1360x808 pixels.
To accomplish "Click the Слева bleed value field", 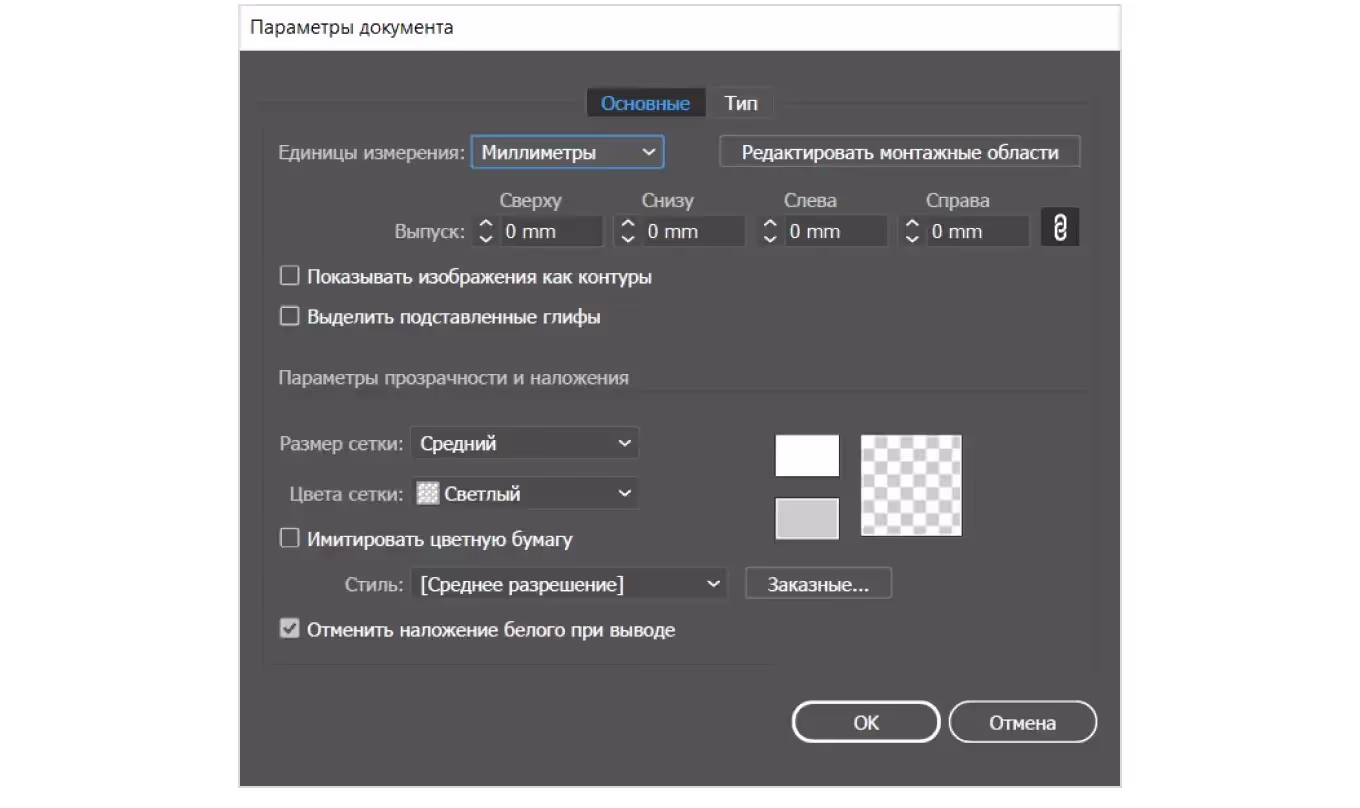I will point(836,231).
